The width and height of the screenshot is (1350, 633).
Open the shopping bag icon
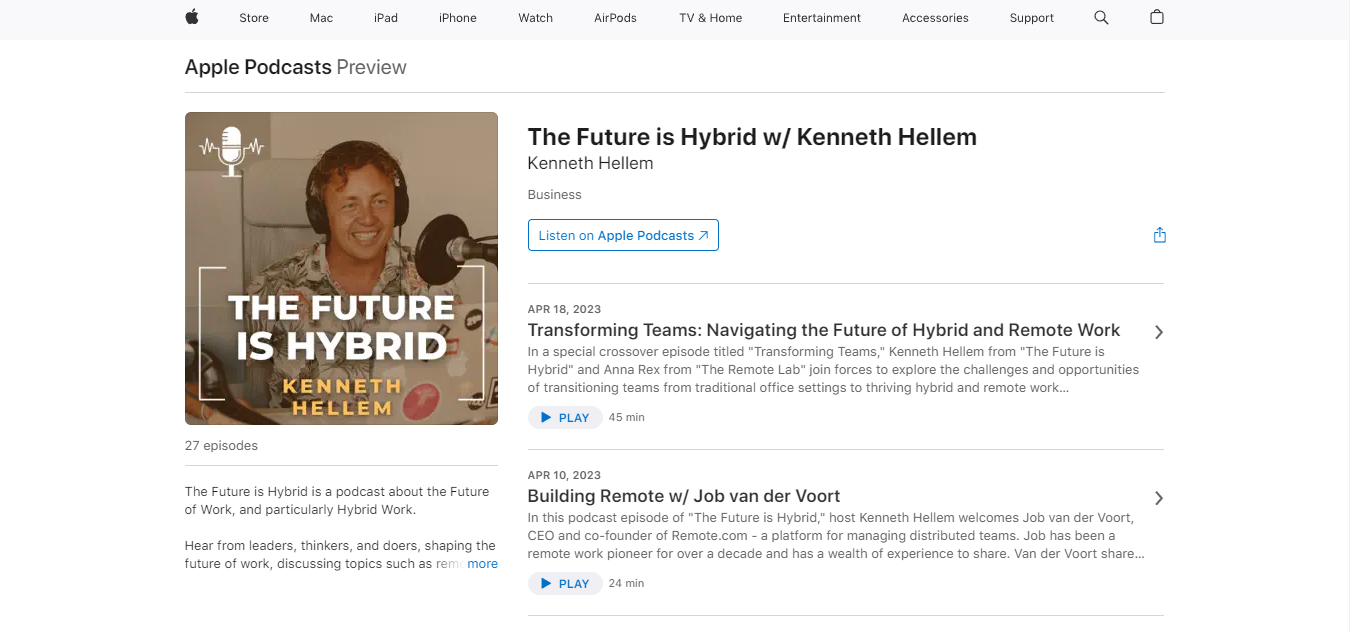[1157, 17]
